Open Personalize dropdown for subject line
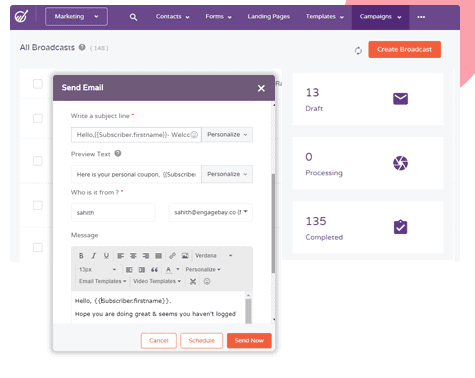 point(227,135)
